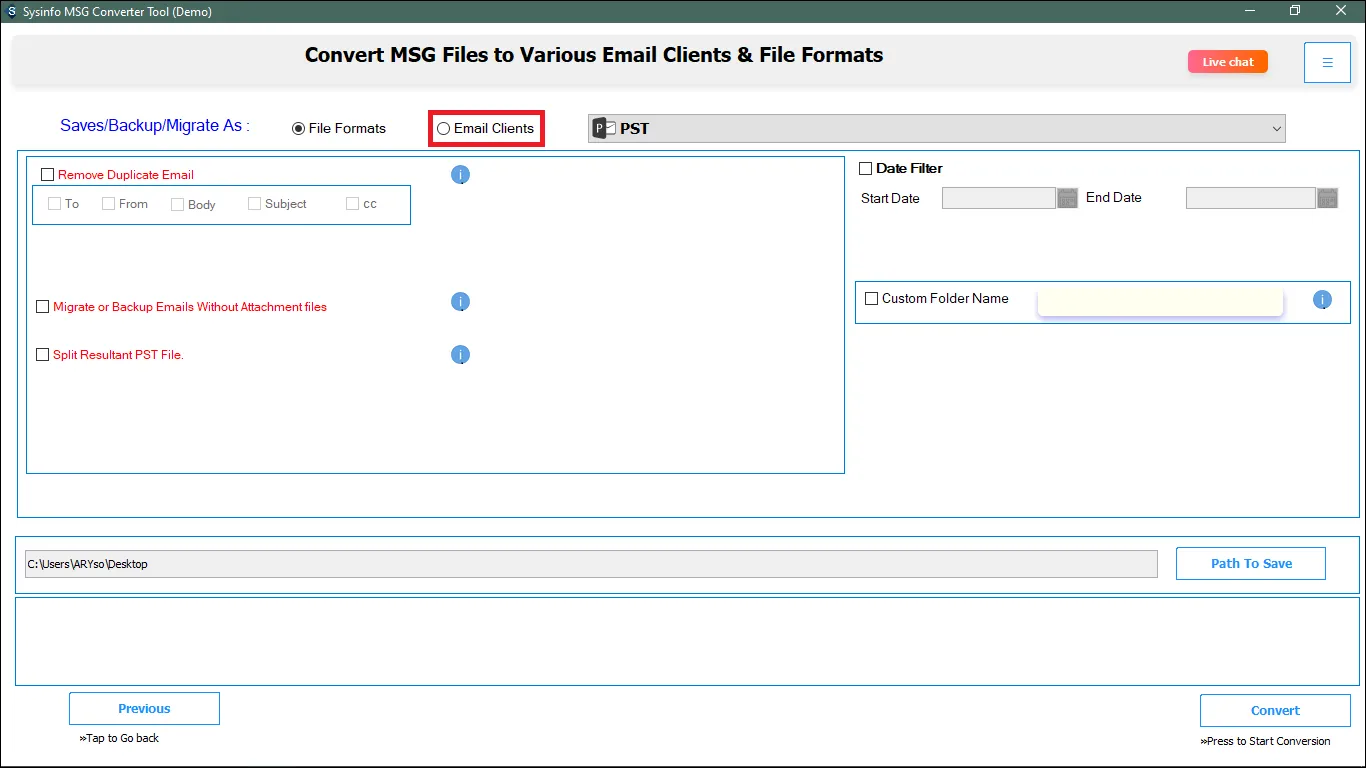Select the Email Clients radio button

(444, 129)
